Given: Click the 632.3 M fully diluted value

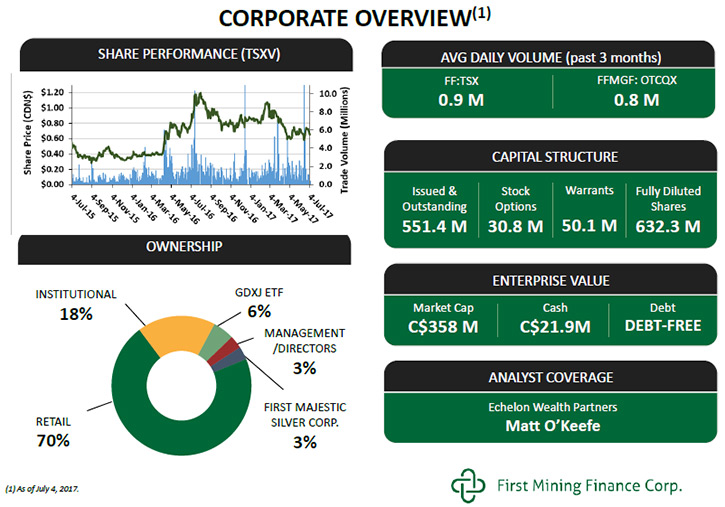Looking at the screenshot, I should (x=668, y=226).
